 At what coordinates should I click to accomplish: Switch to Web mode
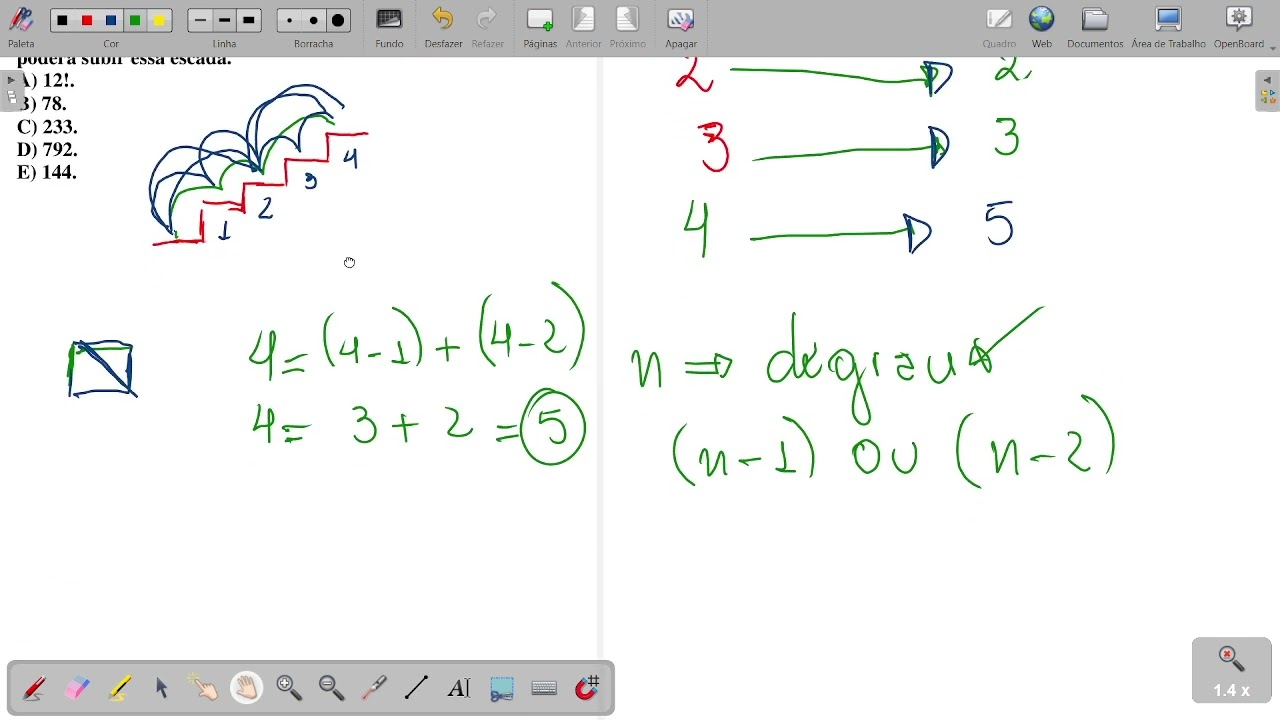coord(1042,26)
